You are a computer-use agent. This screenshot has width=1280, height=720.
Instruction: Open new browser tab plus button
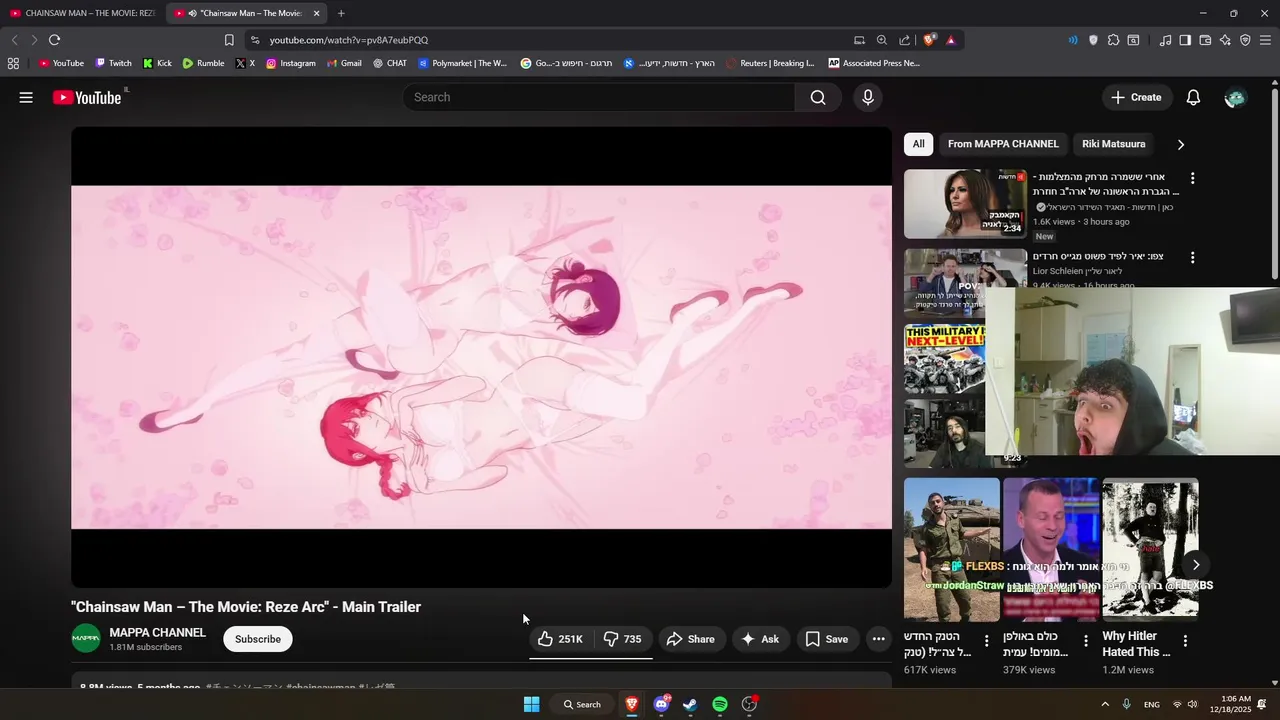341,13
